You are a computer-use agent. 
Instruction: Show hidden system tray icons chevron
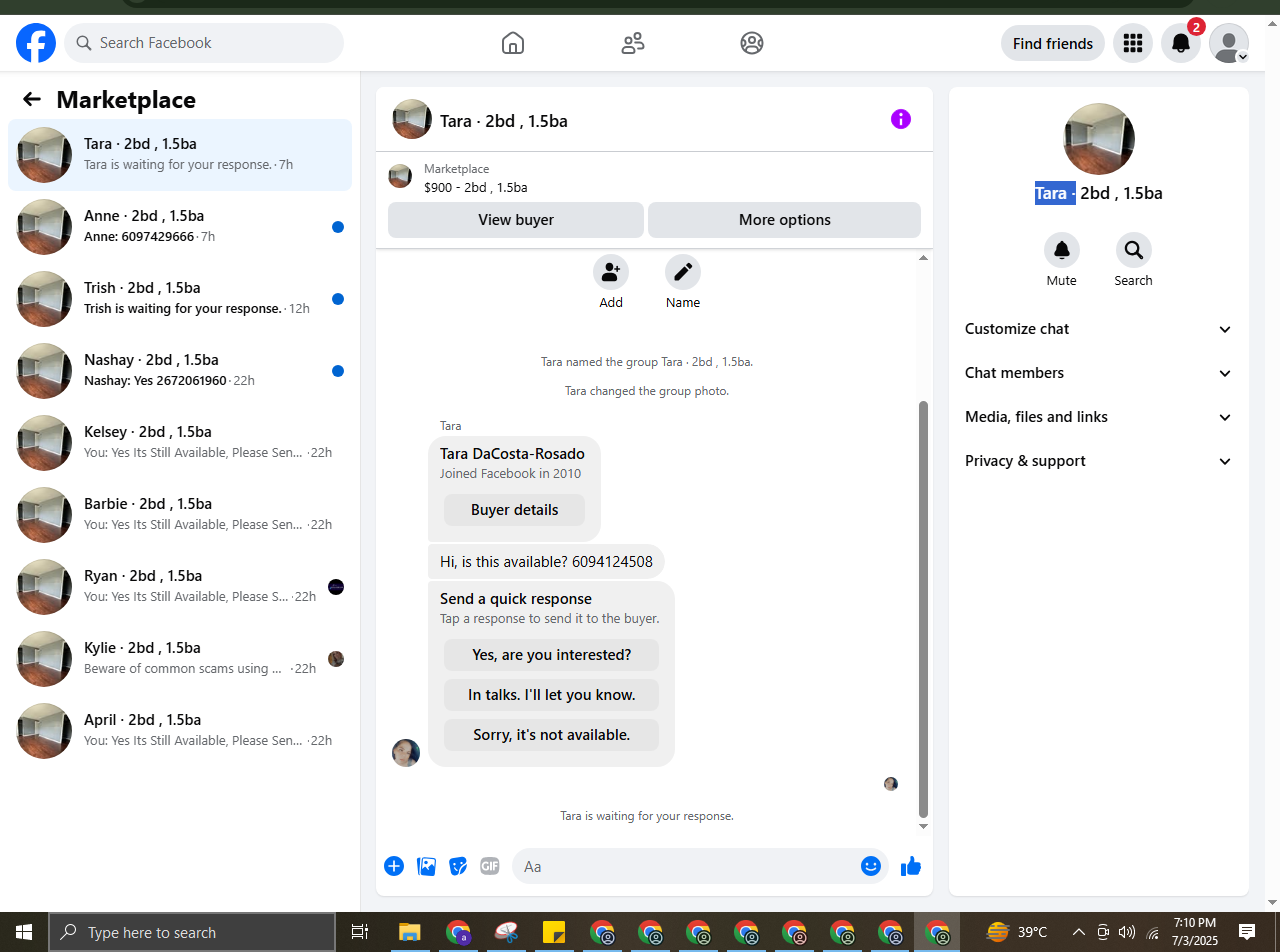click(1079, 932)
